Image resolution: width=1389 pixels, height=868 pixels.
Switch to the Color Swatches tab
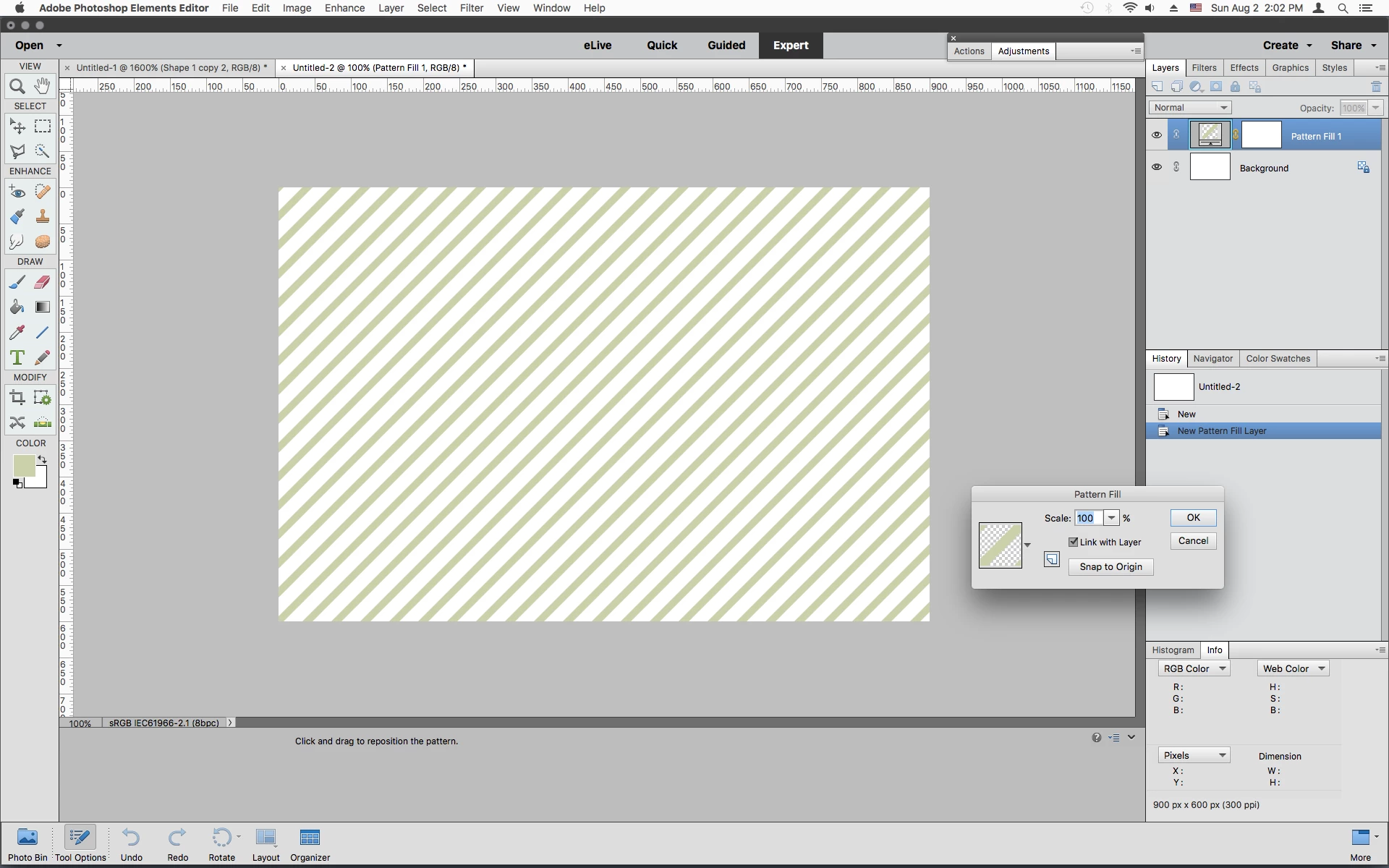pos(1278,359)
